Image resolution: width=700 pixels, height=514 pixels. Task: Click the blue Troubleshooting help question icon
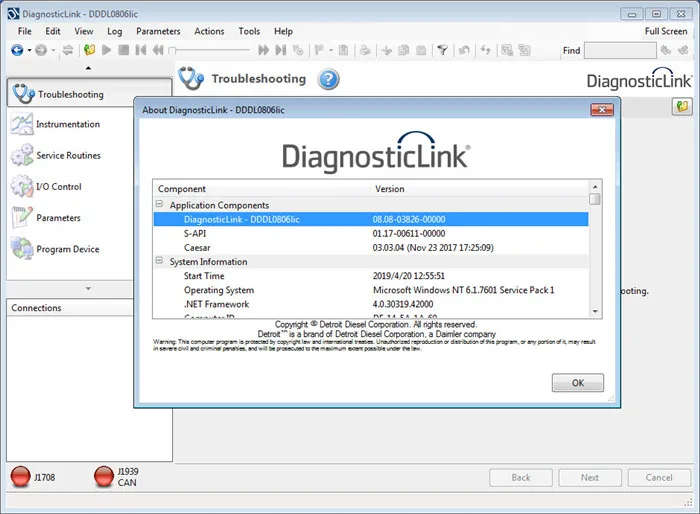[x=328, y=79]
